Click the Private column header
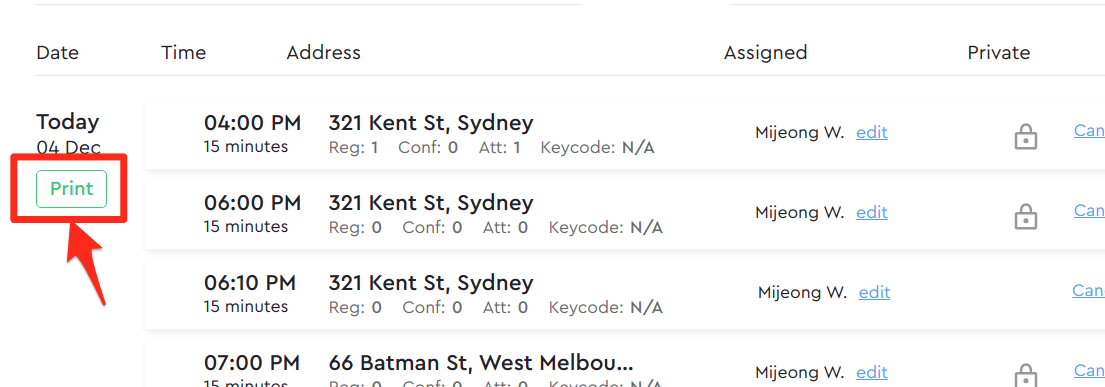This screenshot has width=1105, height=387. (999, 52)
